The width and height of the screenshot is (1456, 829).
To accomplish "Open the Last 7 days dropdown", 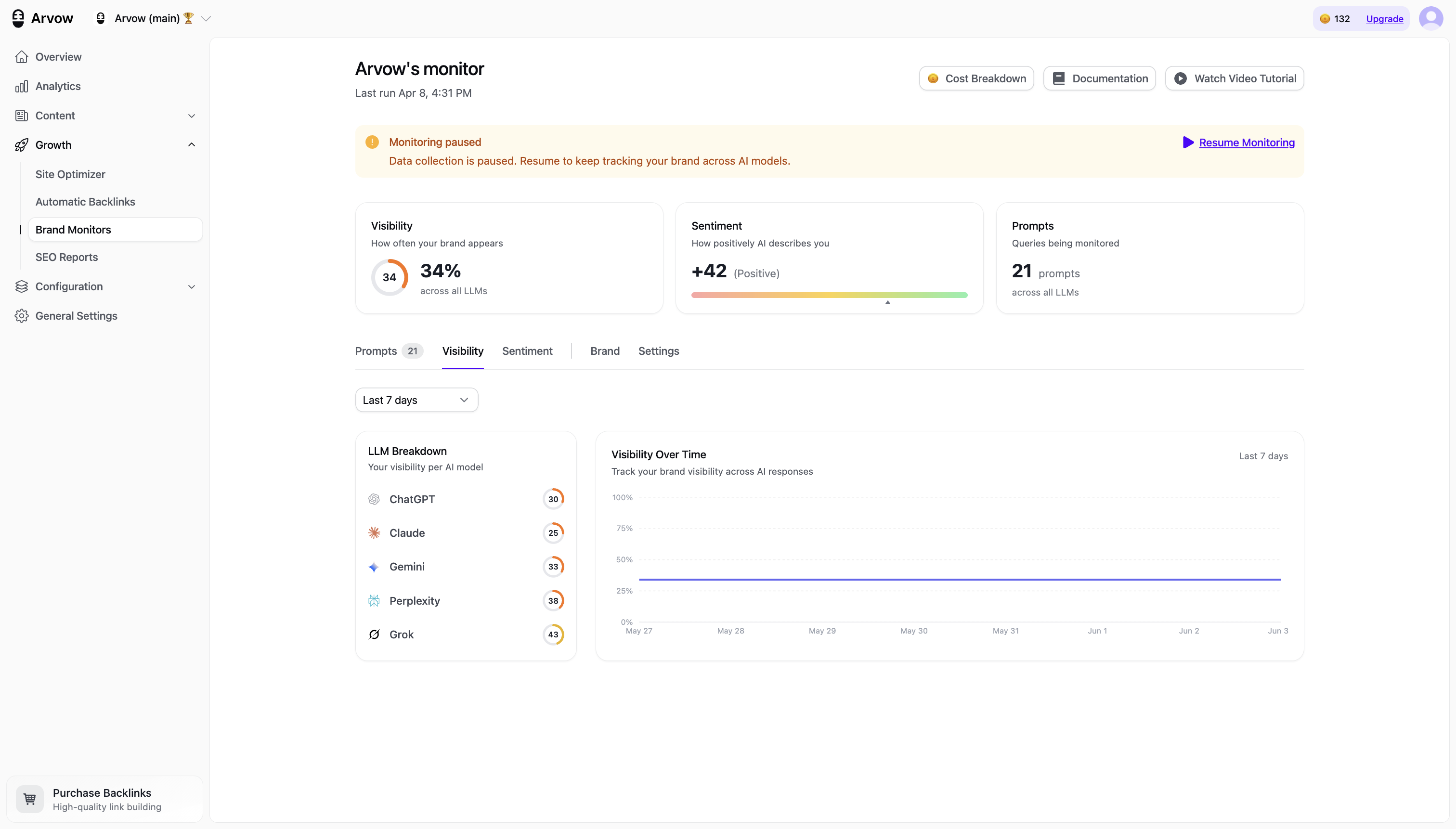I will (416, 400).
